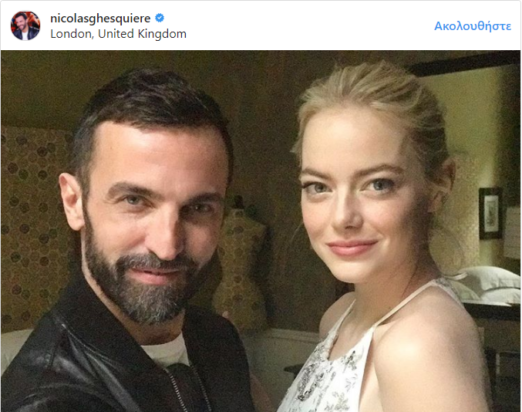
Task: Click the framed picture on the wall
Action: (x=490, y=213)
